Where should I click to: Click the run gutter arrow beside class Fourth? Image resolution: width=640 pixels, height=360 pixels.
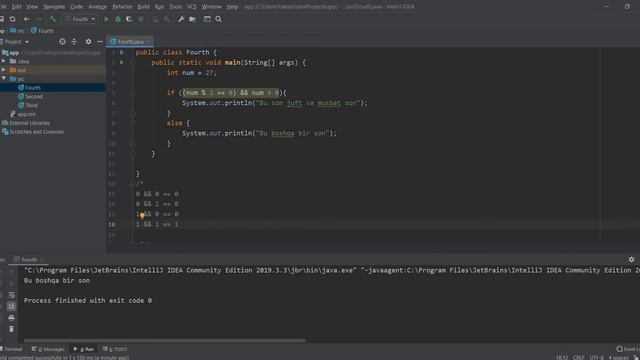click(122, 52)
